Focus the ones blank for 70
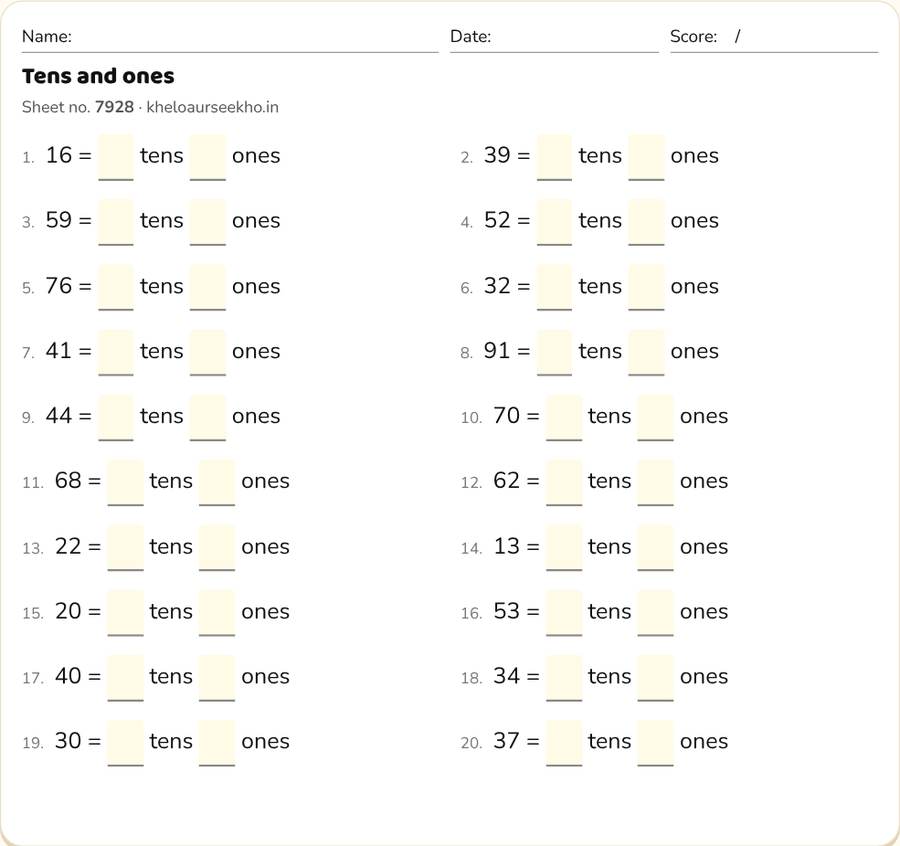Image resolution: width=900 pixels, height=846 pixels. 655,417
